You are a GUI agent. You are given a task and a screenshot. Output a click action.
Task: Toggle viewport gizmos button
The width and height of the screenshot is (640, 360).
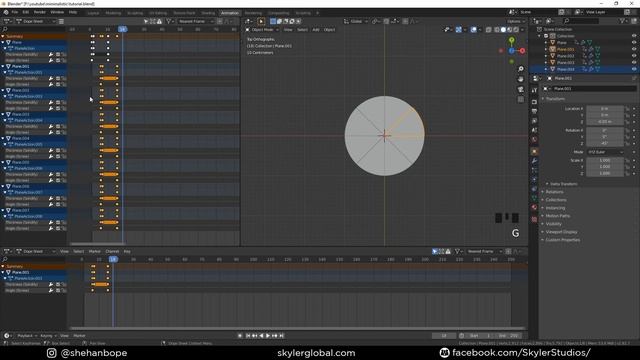pyautogui.click(x=459, y=30)
